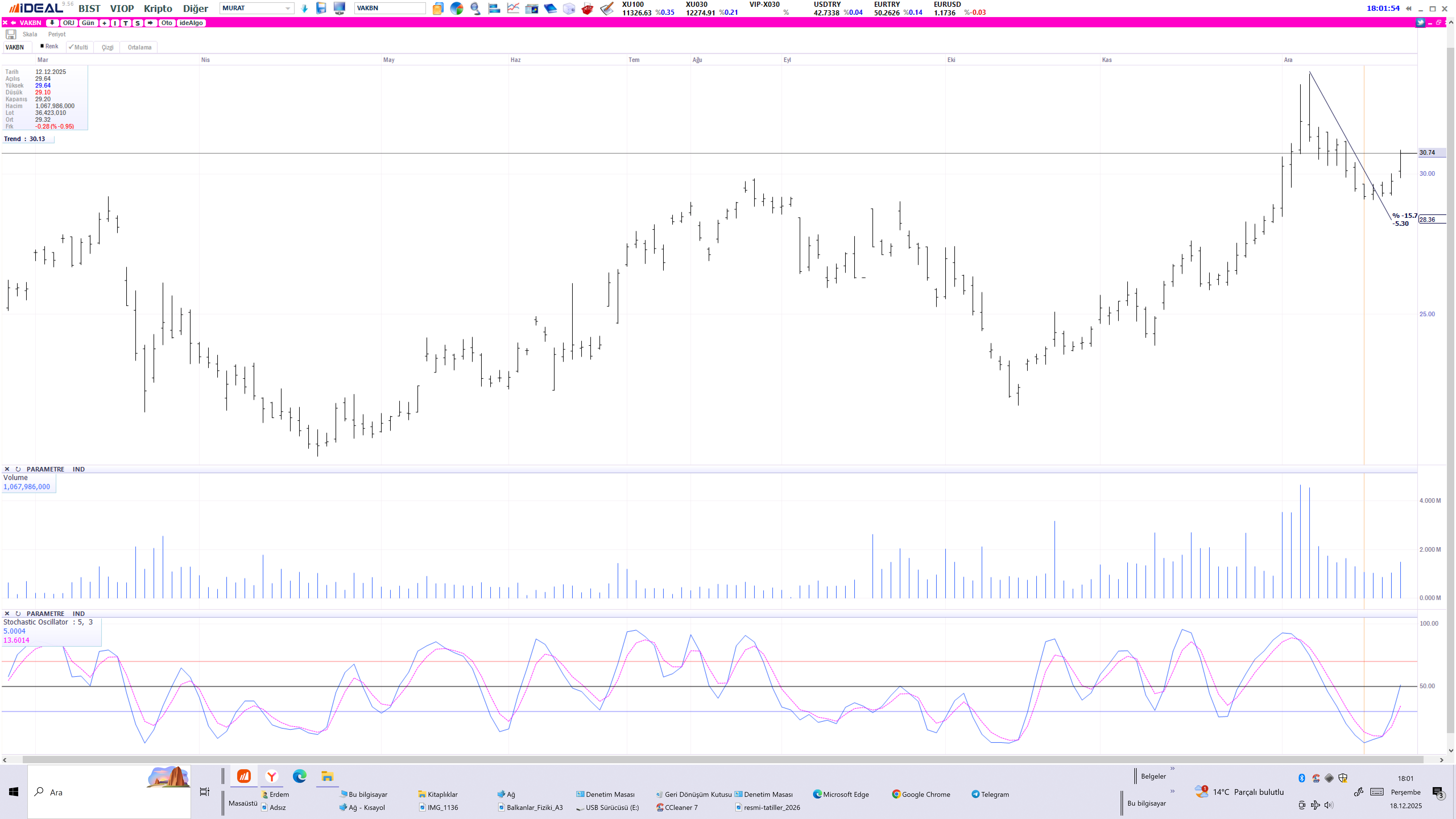Click the down-arrow button on magenta bar
Screen dimensions: 1456x819
click(x=52, y=23)
